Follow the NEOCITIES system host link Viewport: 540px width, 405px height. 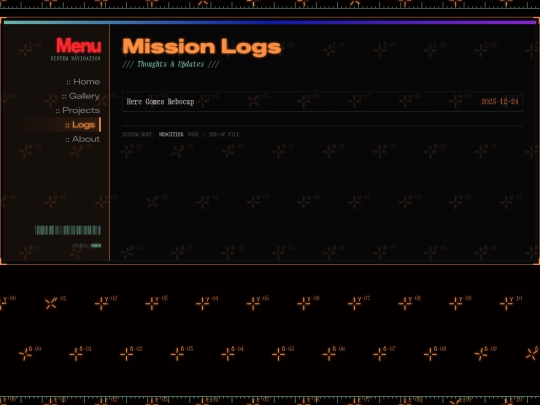[171, 134]
